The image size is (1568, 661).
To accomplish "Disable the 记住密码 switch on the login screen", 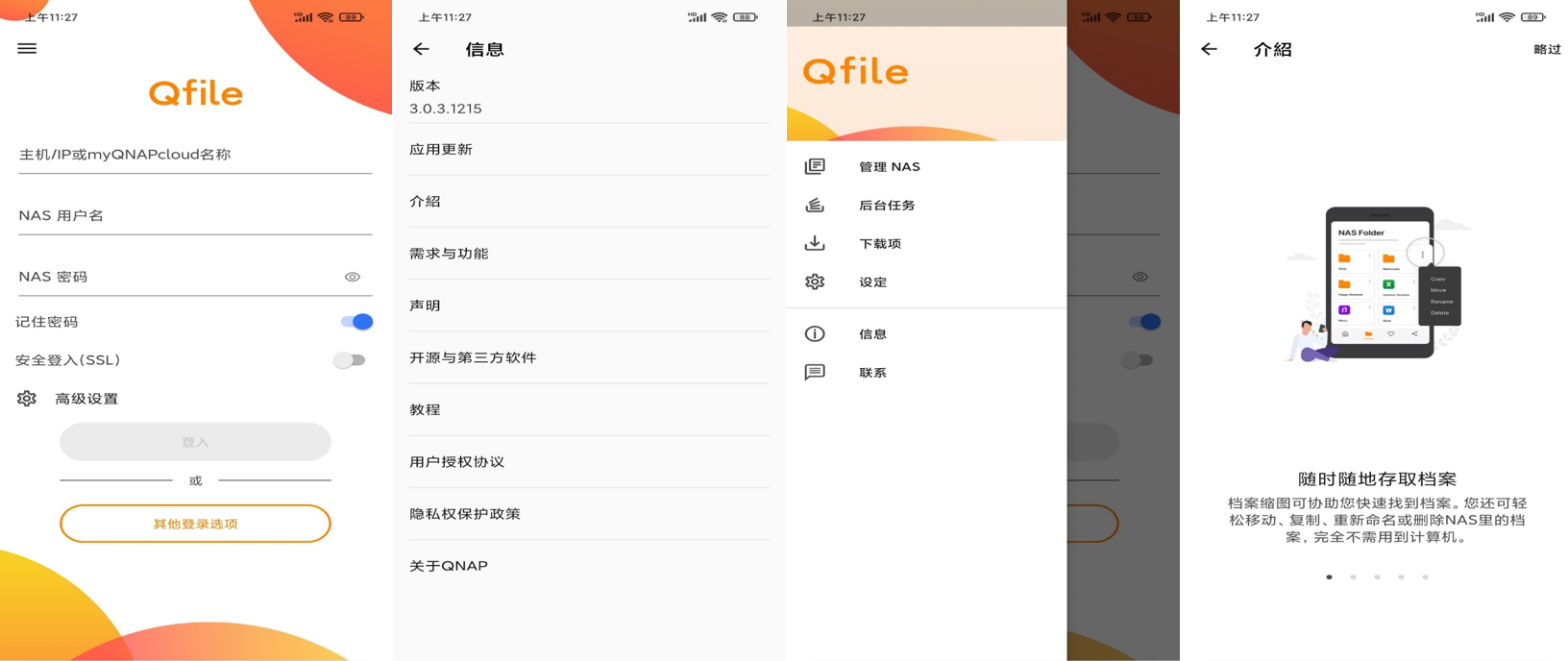I will click(356, 322).
